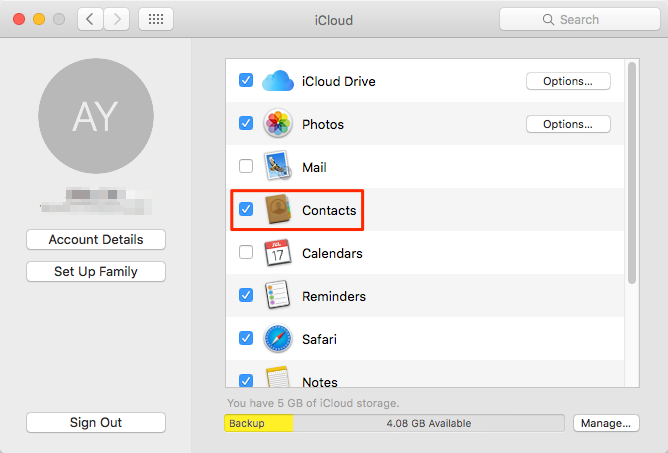Toggle the Notes checkbox
This screenshot has width=668, height=453.
246,380
